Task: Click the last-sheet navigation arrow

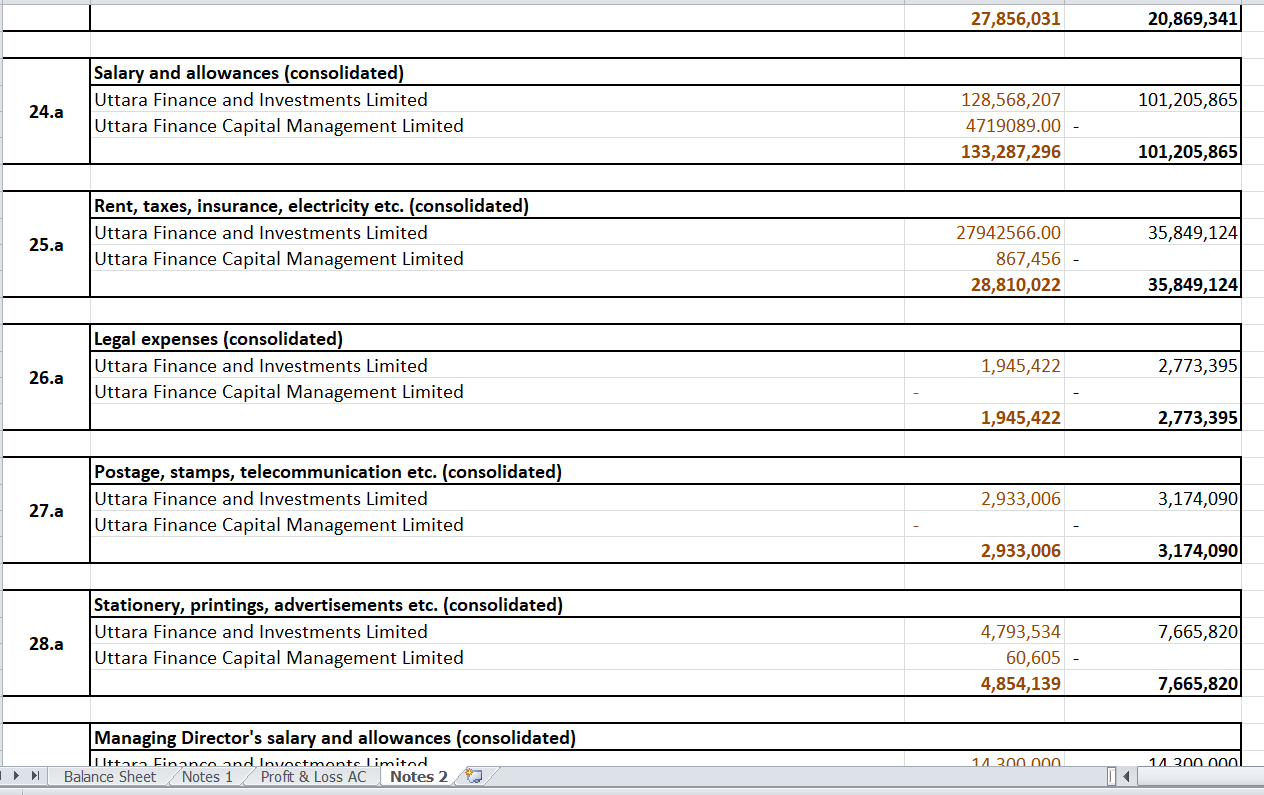Action: point(37,776)
